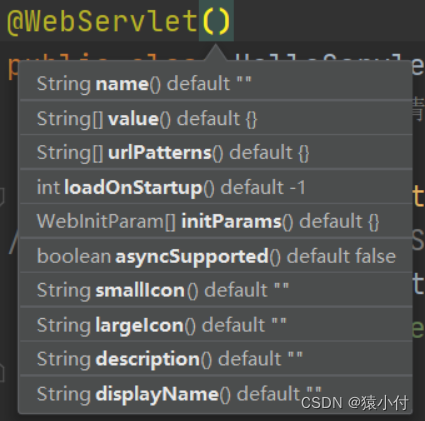Click the int loadOnStartup() default -1 row
Viewport: 425px width, 421px height.
pos(216,187)
